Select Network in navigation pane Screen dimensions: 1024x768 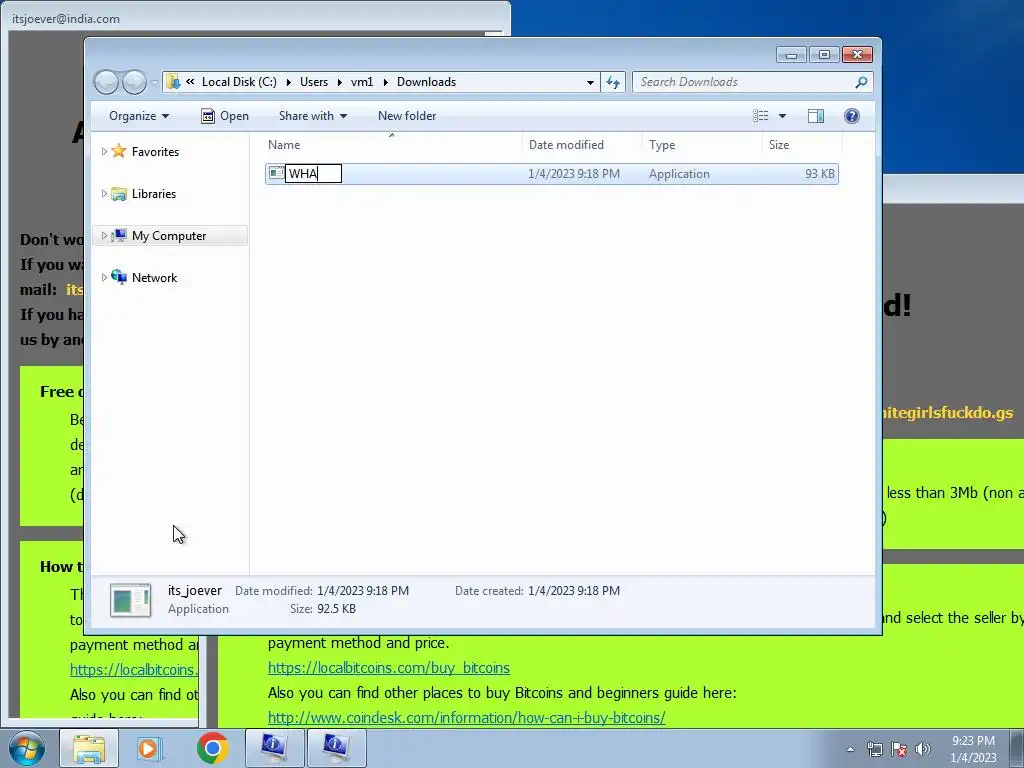pyautogui.click(x=154, y=278)
